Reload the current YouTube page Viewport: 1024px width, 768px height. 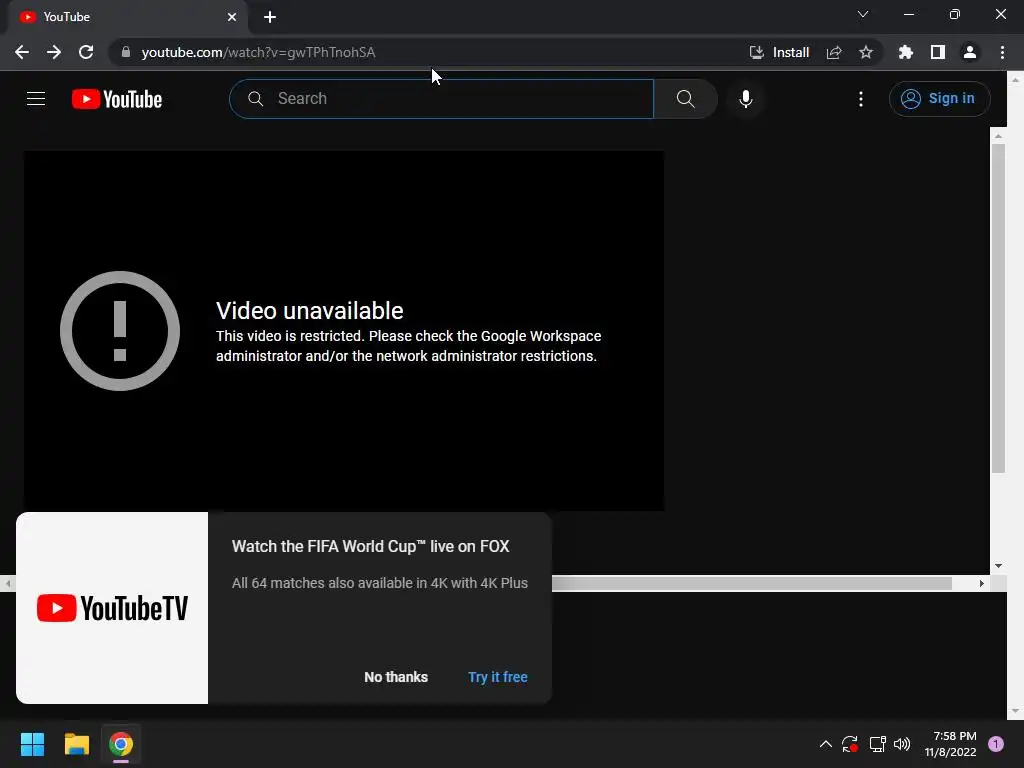pos(86,52)
